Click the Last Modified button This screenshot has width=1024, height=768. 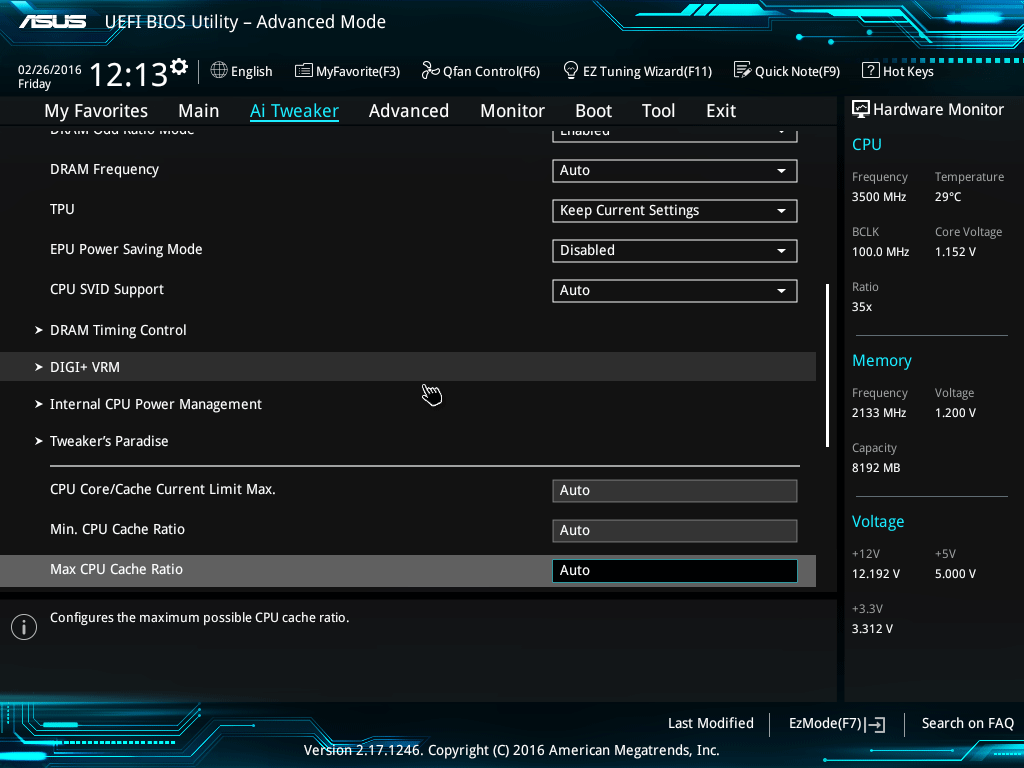[x=710, y=723]
